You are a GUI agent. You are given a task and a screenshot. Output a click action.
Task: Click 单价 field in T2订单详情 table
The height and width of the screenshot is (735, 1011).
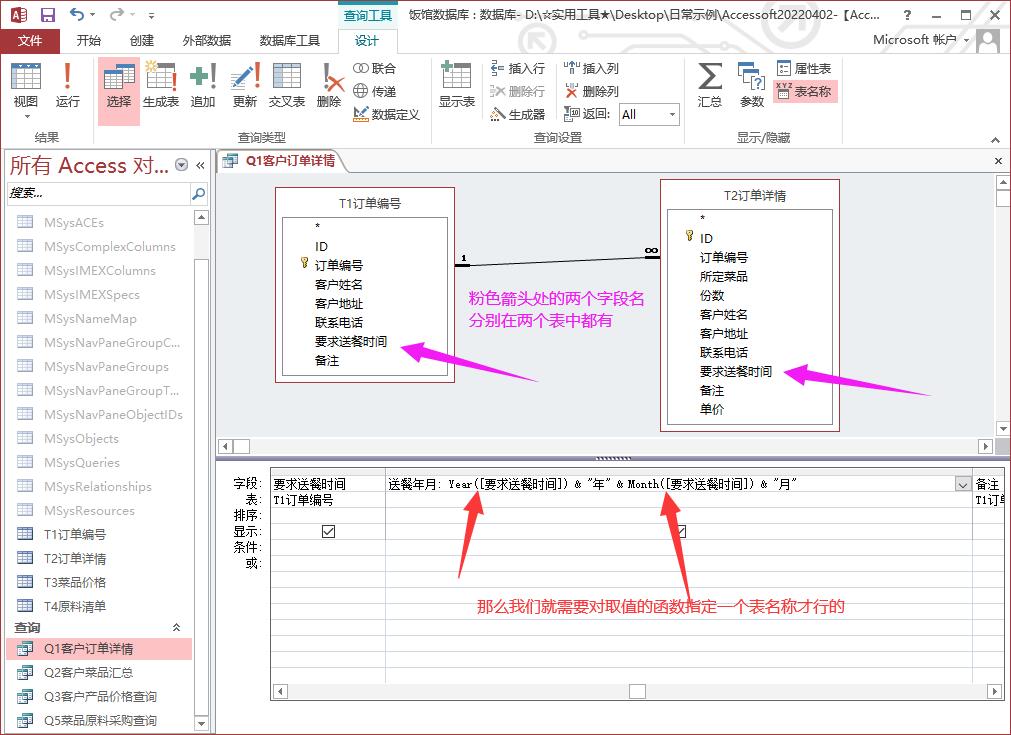[712, 409]
